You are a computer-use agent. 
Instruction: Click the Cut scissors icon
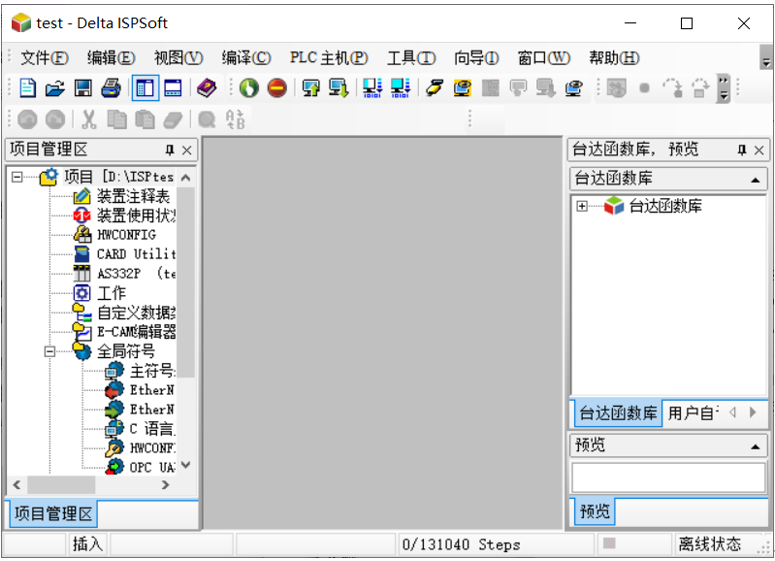89,120
